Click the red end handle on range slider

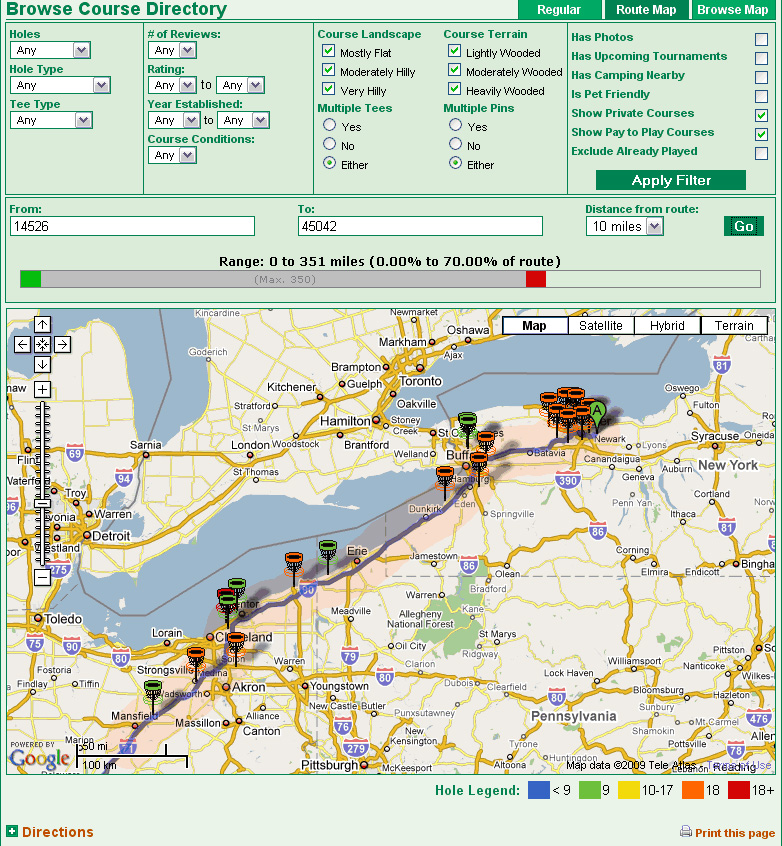(536, 279)
